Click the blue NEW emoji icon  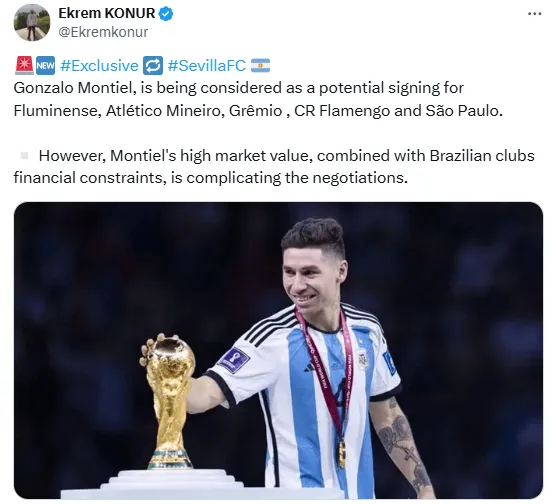[x=45, y=66]
